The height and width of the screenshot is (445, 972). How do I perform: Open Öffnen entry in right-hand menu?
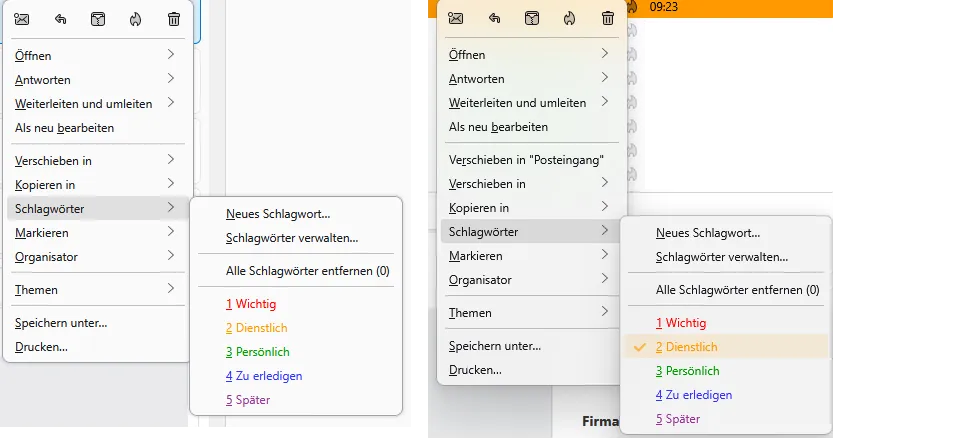pyautogui.click(x=532, y=55)
